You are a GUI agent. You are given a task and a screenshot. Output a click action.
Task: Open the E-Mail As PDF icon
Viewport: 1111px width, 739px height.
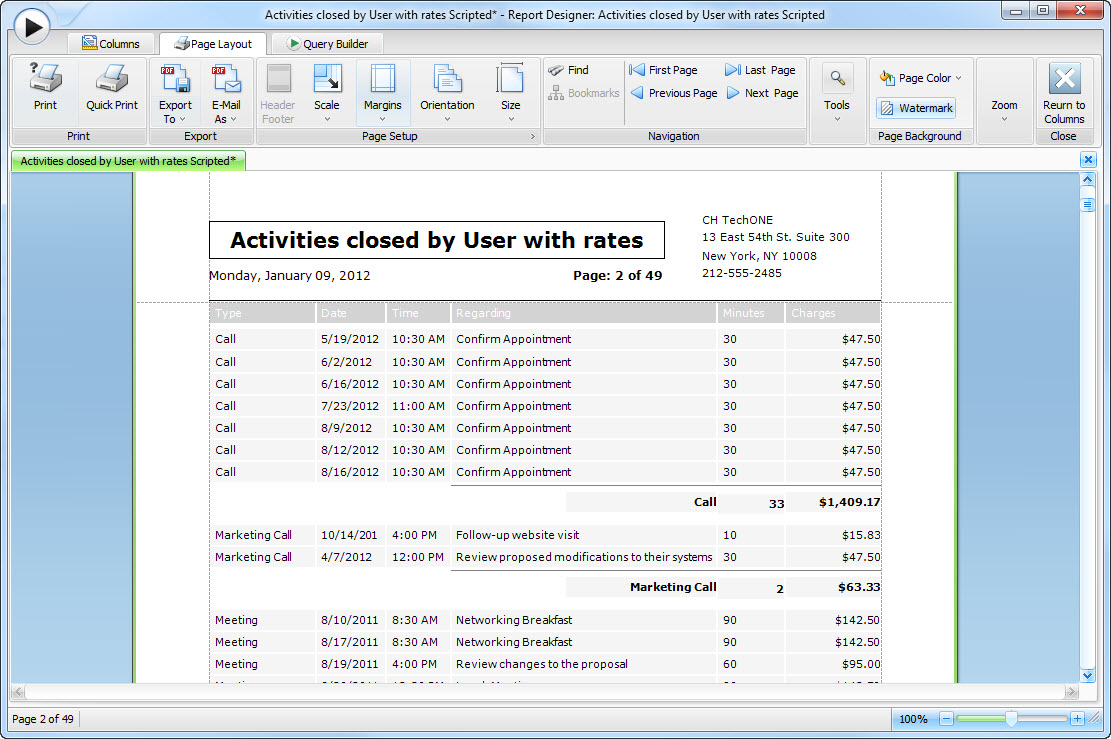pyautogui.click(x=226, y=79)
